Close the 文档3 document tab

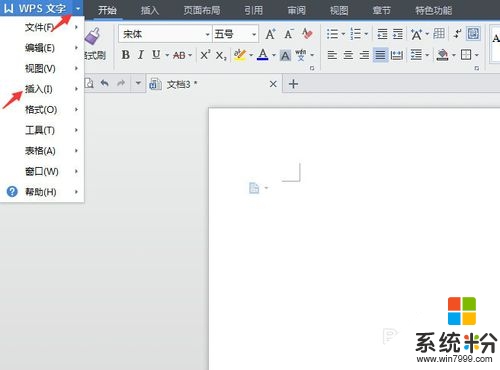(x=273, y=84)
